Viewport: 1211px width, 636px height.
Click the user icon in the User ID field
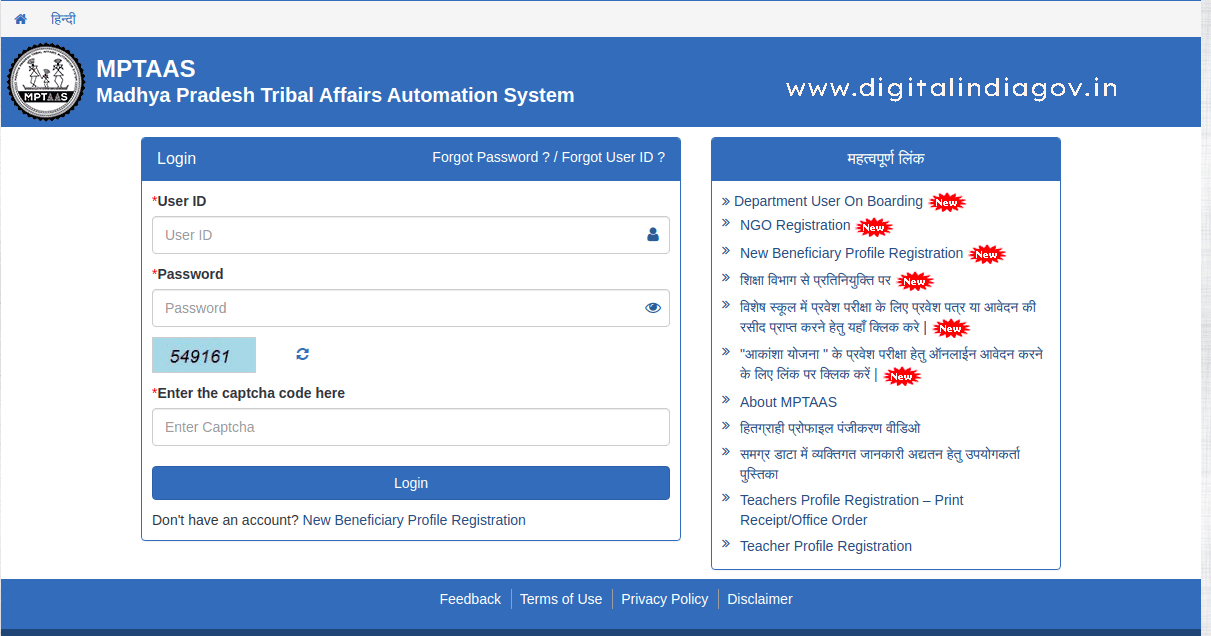652,235
